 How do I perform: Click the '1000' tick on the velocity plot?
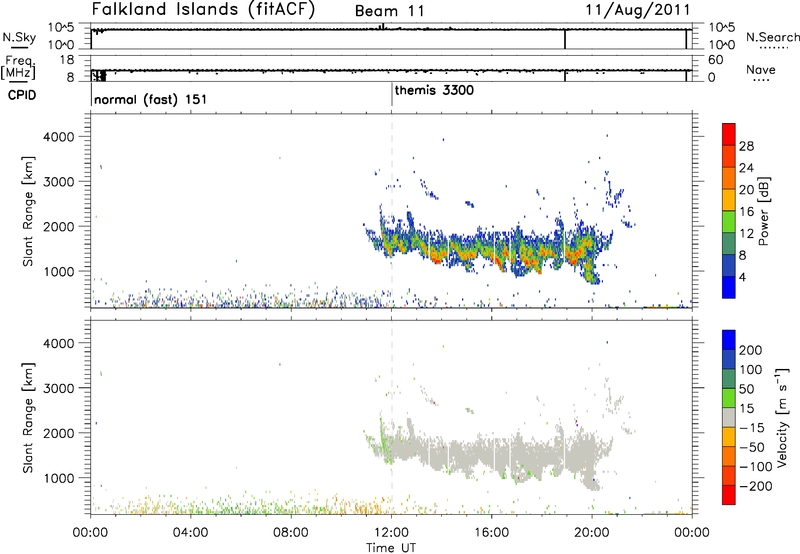click(x=59, y=478)
